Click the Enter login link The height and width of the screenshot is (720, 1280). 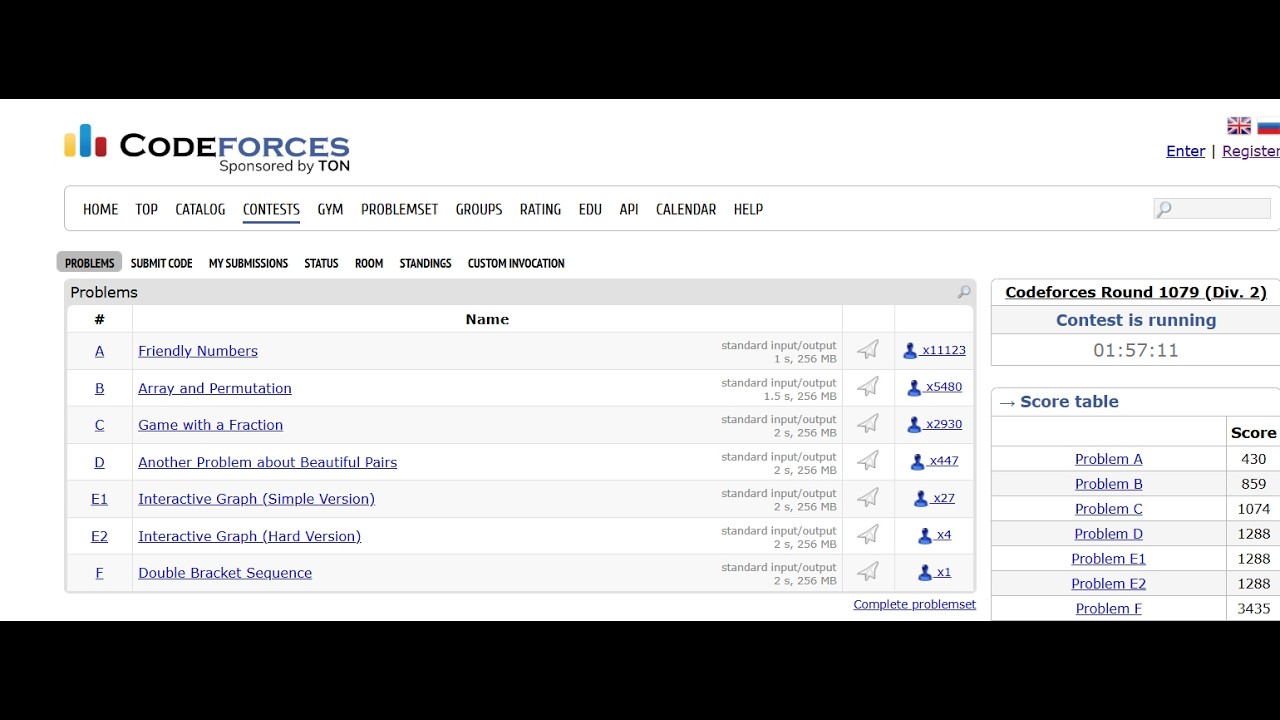1185,151
